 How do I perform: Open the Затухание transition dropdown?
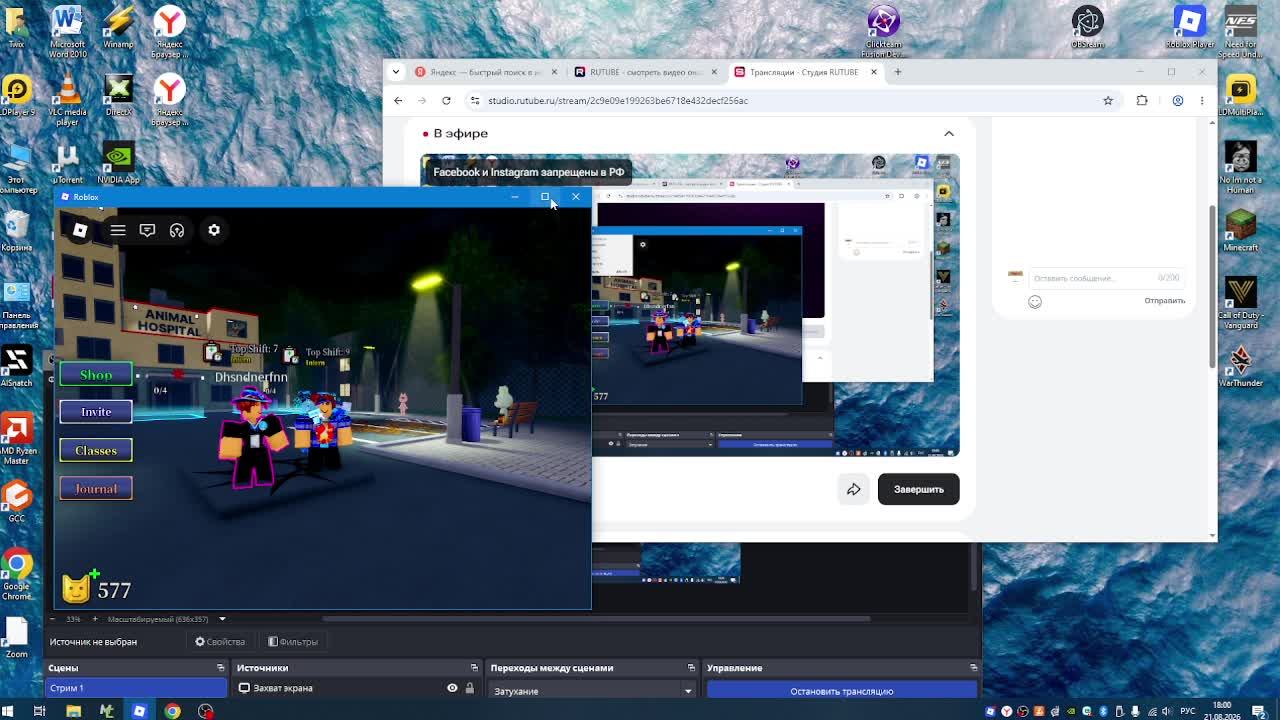coord(593,691)
